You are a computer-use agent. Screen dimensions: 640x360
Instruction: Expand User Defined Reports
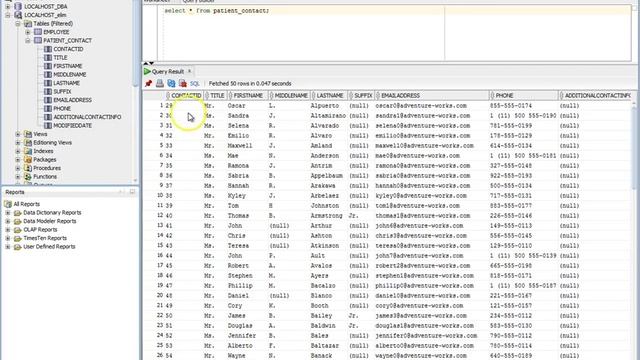tap(8, 247)
